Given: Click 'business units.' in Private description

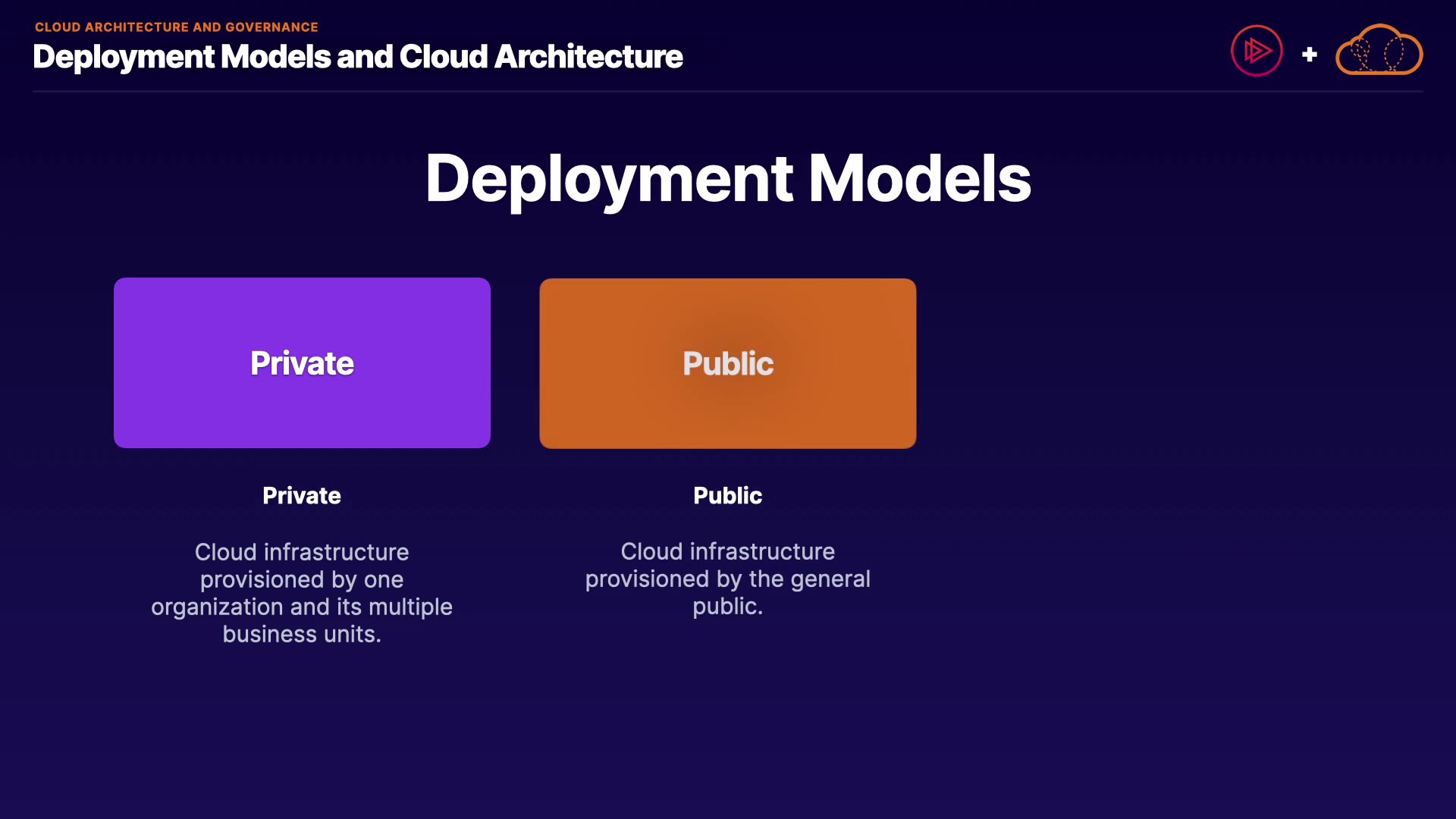Looking at the screenshot, I should (302, 634).
